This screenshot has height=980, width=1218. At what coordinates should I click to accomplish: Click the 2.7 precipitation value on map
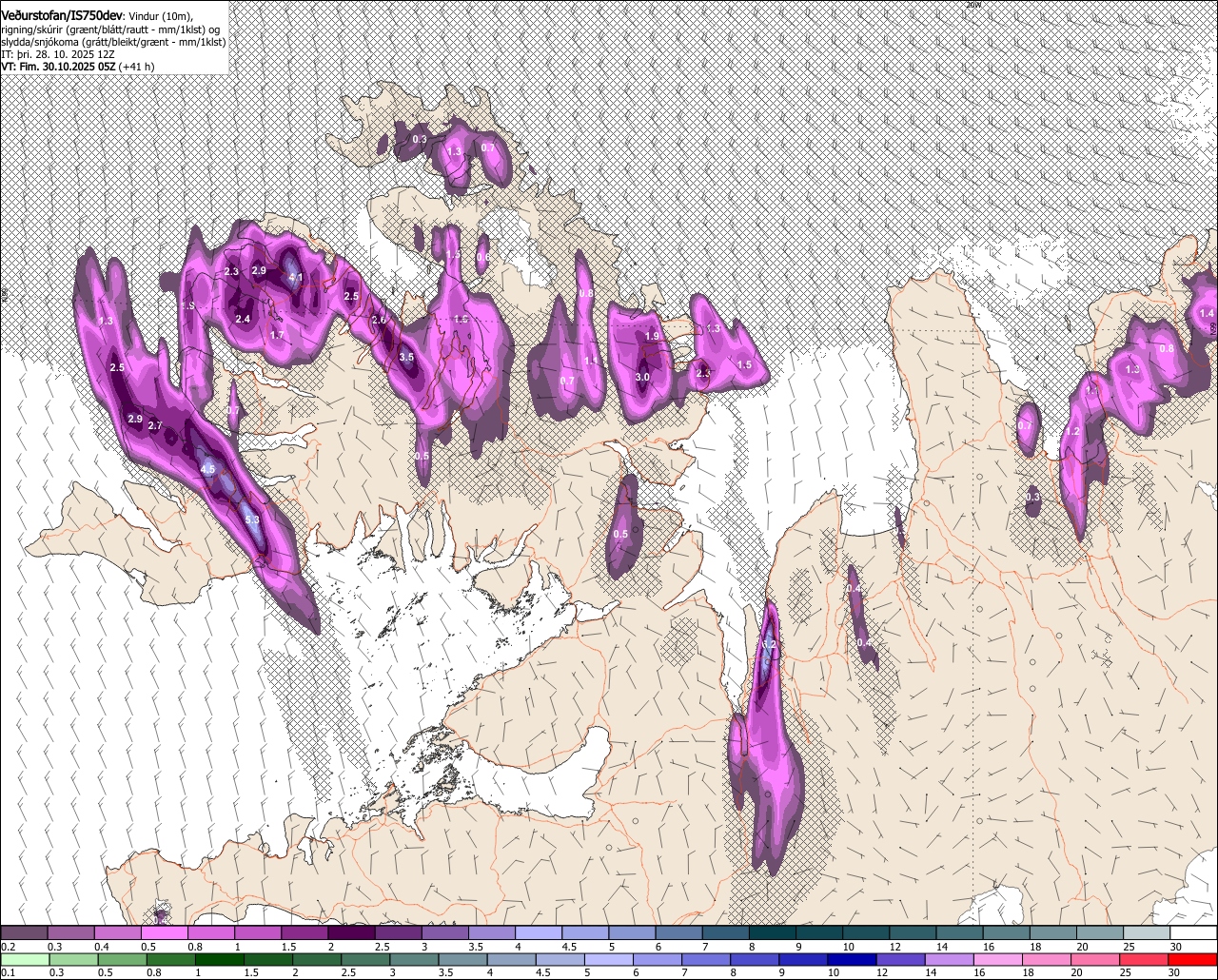(x=155, y=425)
